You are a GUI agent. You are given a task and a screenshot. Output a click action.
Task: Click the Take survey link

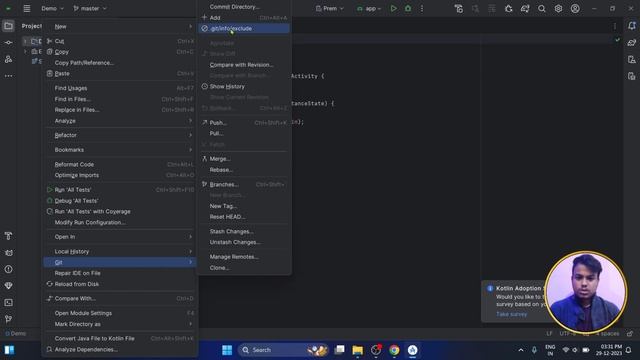(511, 314)
